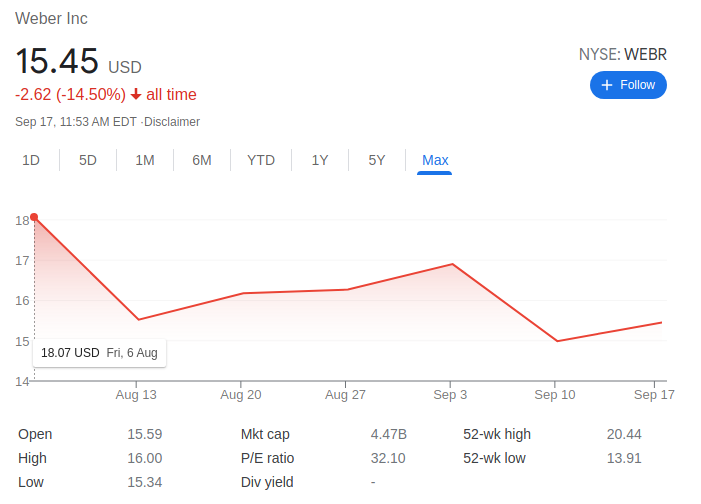Choose the 1Y range tab

pos(320,160)
